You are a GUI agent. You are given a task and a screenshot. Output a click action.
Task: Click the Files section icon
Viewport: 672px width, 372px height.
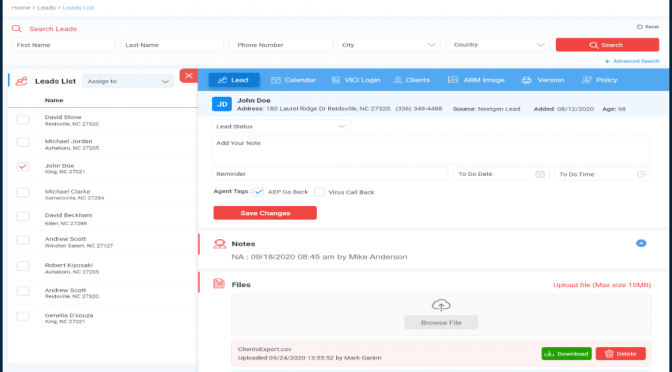(x=219, y=284)
